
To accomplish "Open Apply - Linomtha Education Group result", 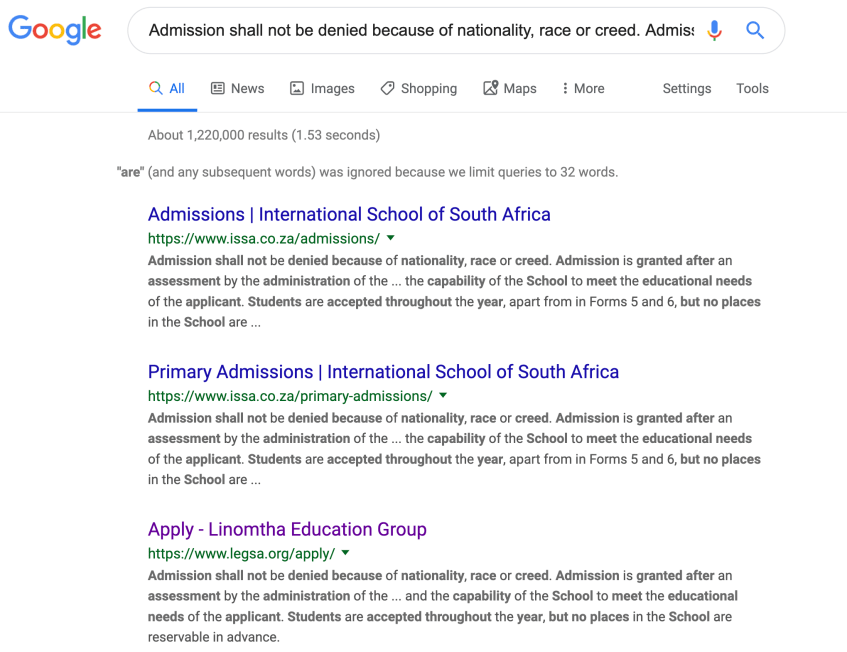I will pos(287,529).
